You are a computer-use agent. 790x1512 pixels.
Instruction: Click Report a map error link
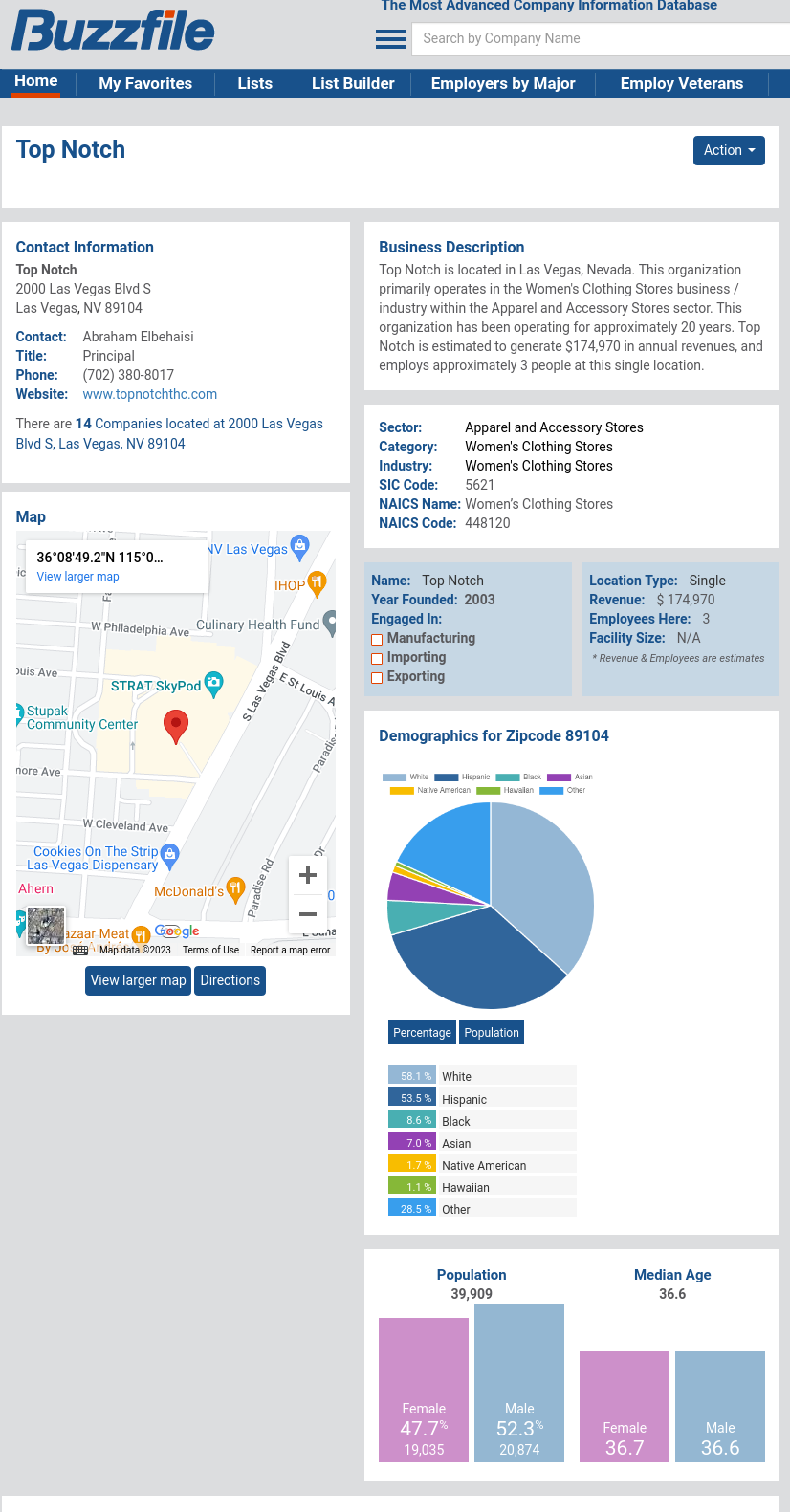(x=290, y=950)
